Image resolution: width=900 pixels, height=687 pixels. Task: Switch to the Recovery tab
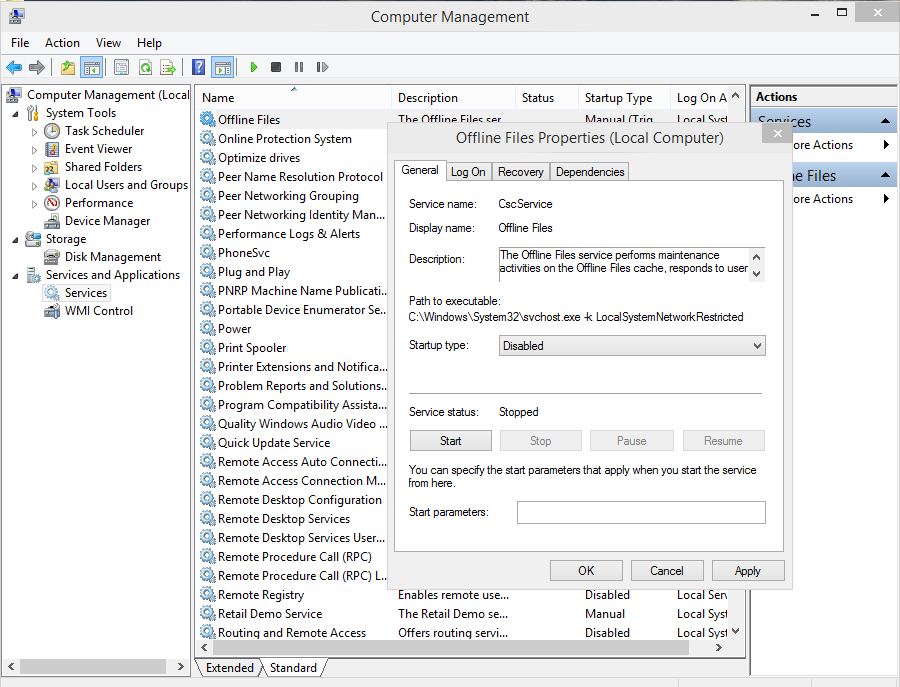coord(521,172)
